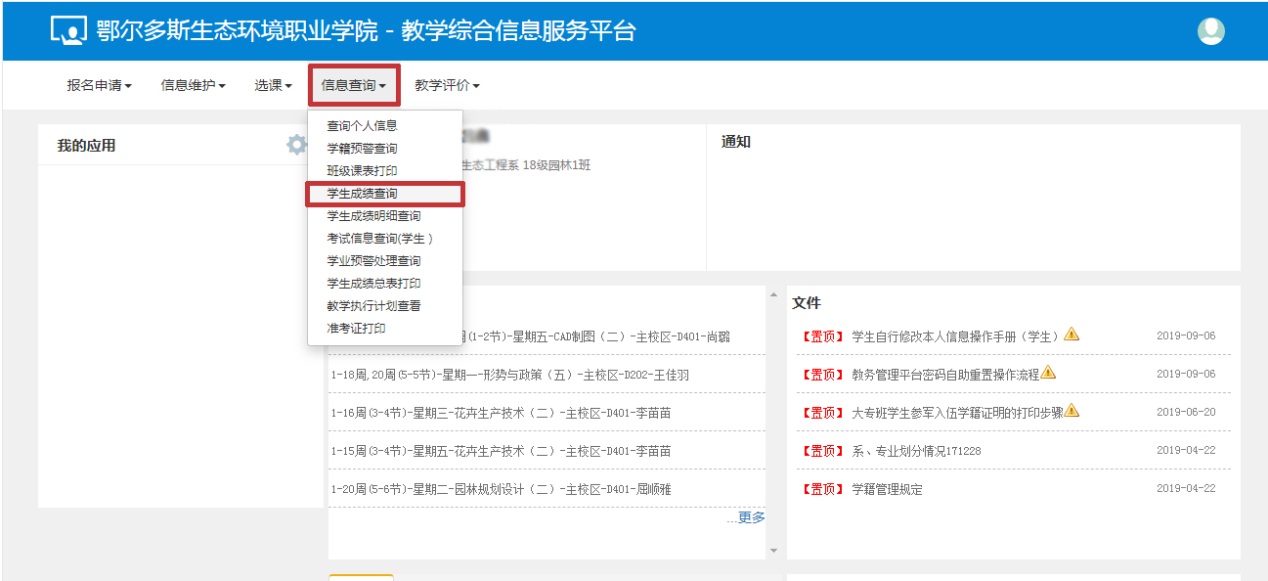
Task: Click the gear icon in 我的应用 panel
Action: click(297, 145)
